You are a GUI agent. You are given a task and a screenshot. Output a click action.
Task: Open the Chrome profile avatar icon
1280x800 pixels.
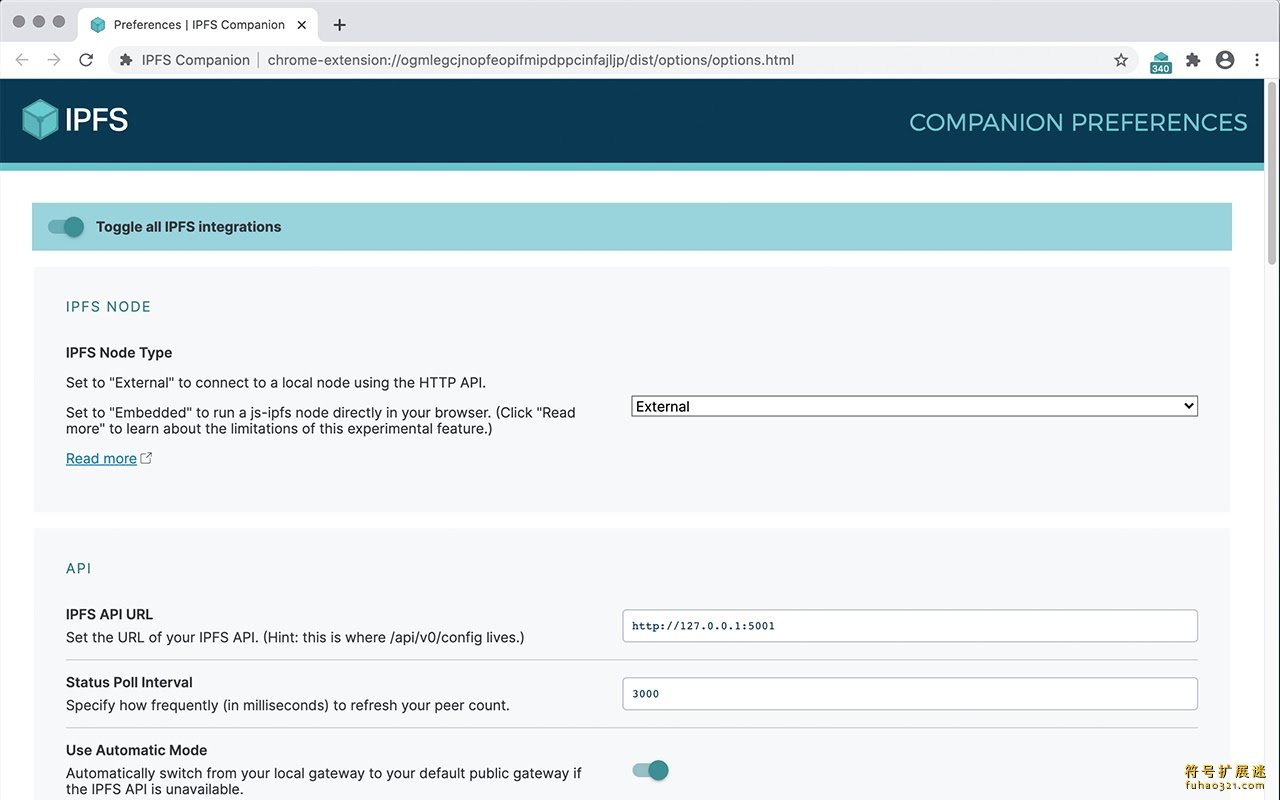pyautogui.click(x=1225, y=60)
